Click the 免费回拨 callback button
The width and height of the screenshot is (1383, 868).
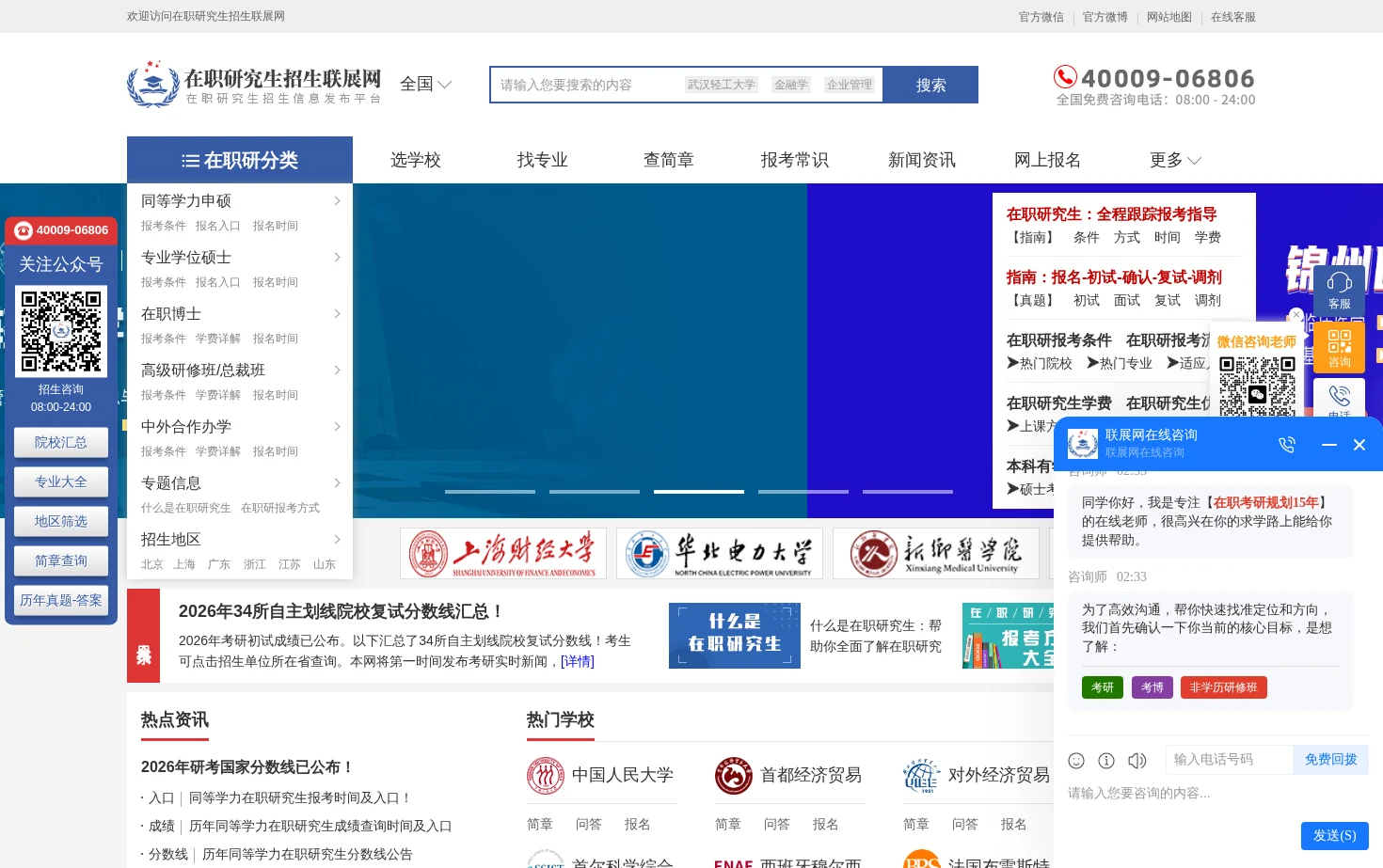[1331, 760]
